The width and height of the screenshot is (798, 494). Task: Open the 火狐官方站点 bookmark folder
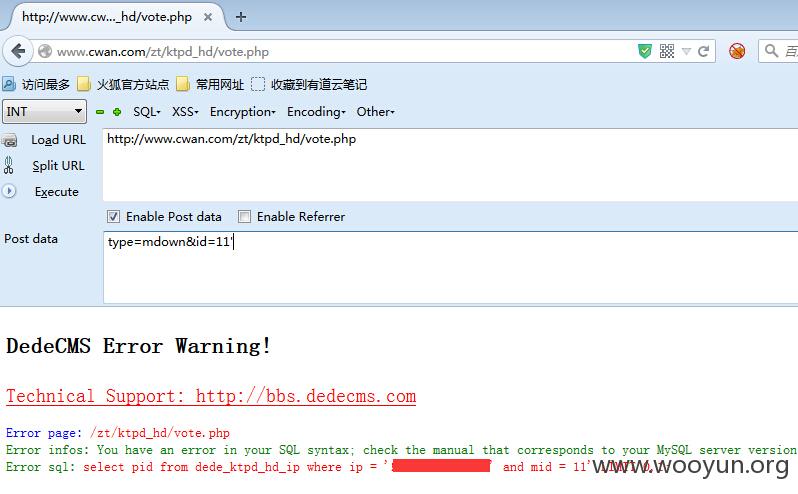click(x=123, y=84)
